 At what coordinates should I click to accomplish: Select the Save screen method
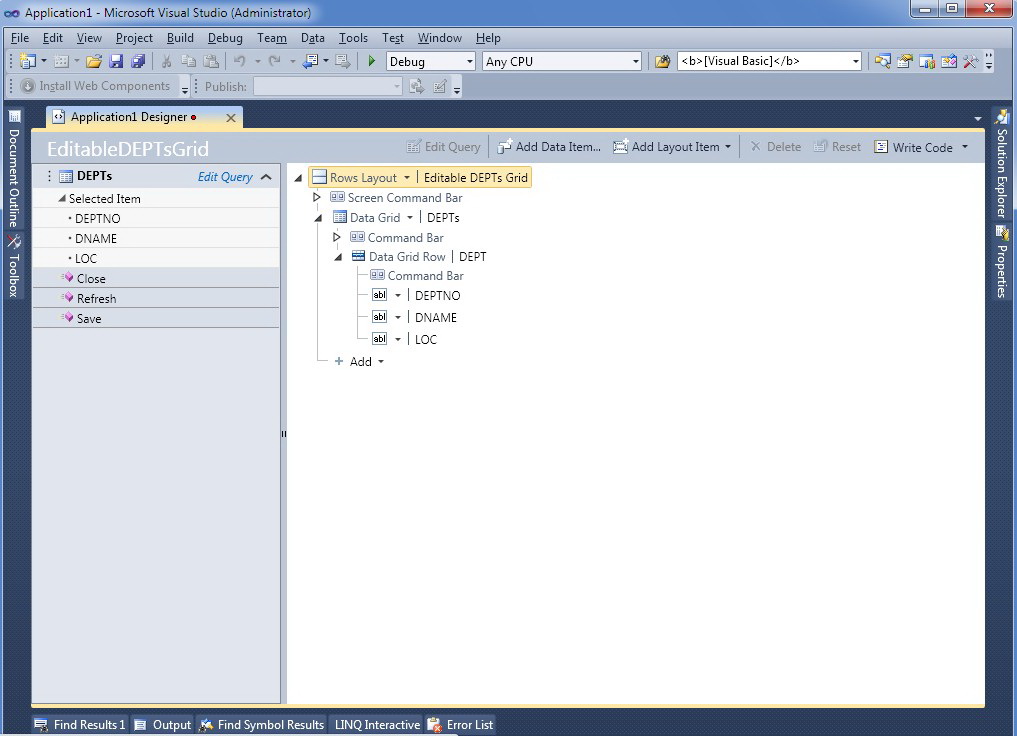(x=156, y=318)
